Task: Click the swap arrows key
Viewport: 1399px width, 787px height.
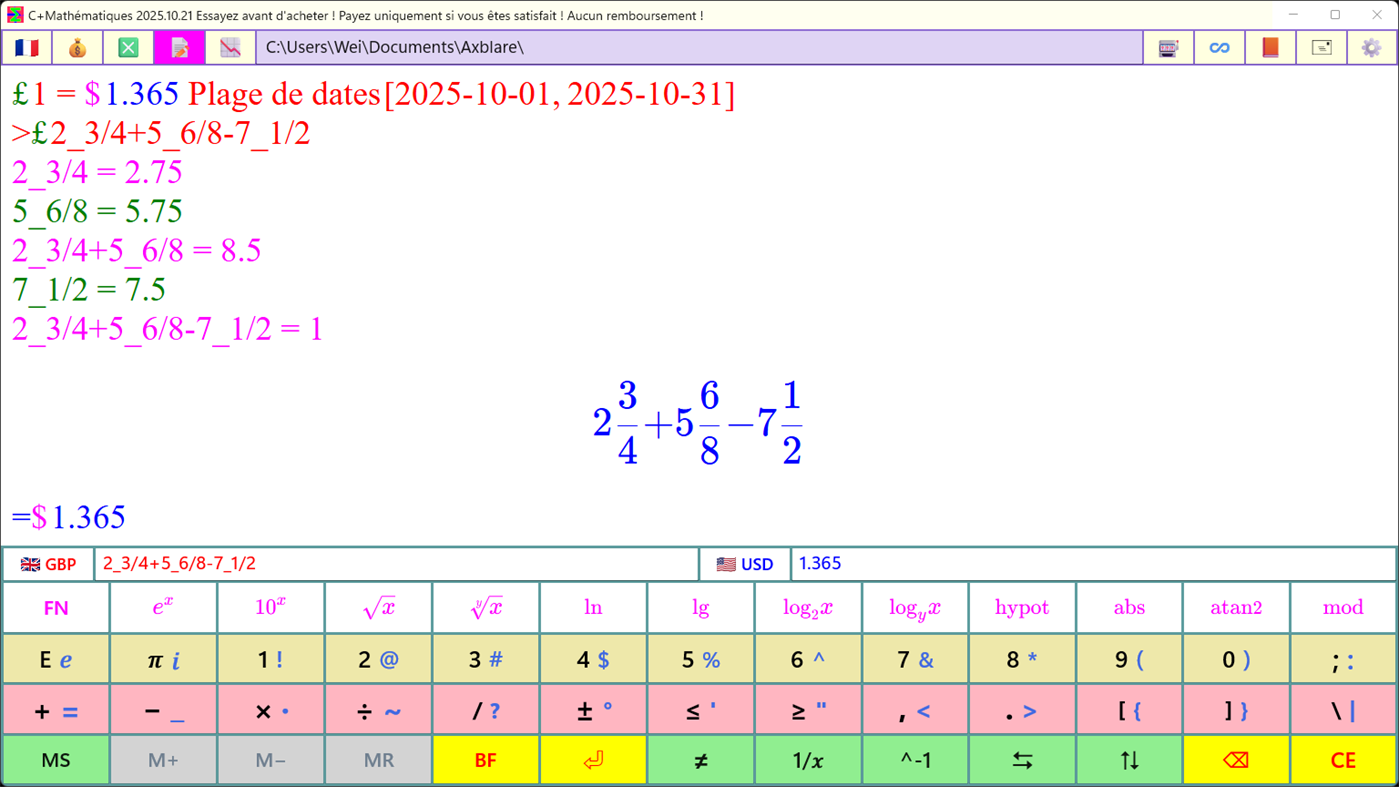Action: pyautogui.click(x=1022, y=759)
